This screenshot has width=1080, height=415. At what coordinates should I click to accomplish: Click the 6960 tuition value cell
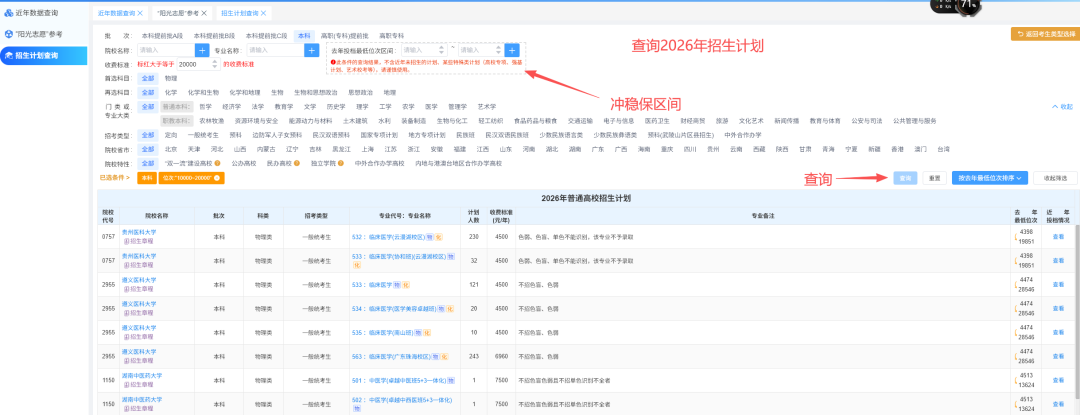pos(499,357)
